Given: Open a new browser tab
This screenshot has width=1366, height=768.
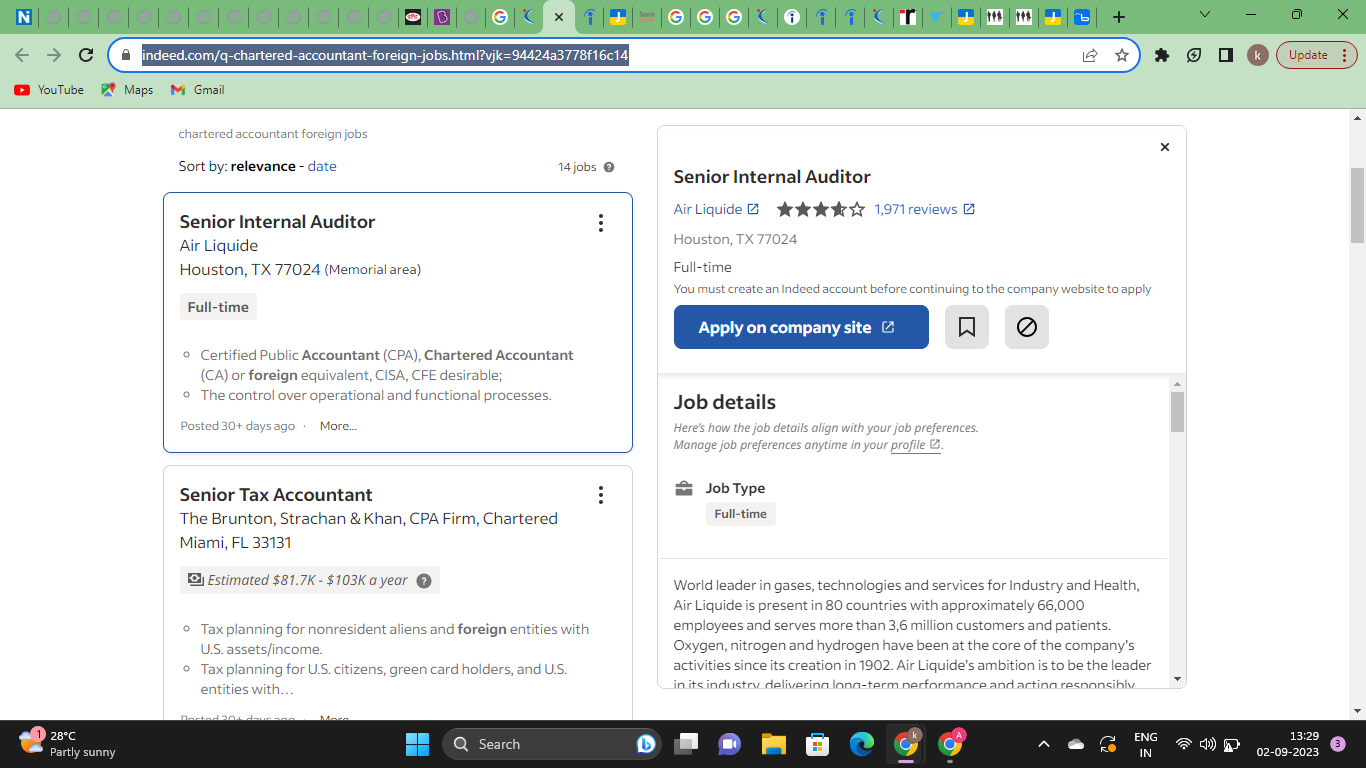Looking at the screenshot, I should [1119, 17].
